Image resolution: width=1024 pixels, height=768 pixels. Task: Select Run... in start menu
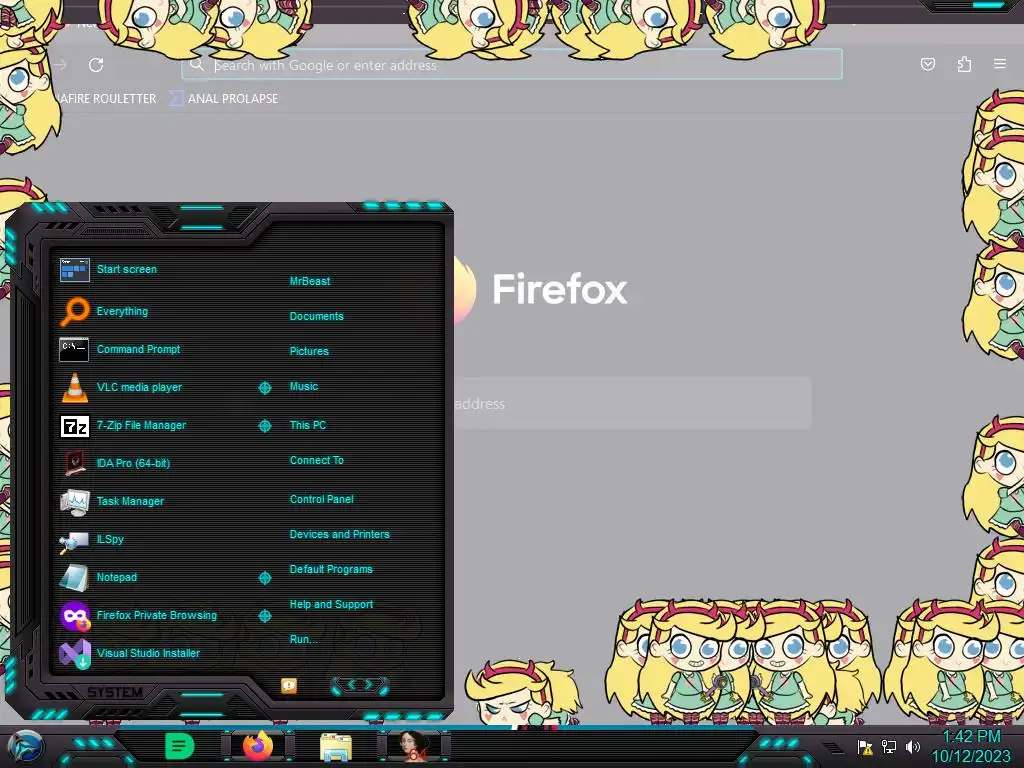tap(303, 639)
